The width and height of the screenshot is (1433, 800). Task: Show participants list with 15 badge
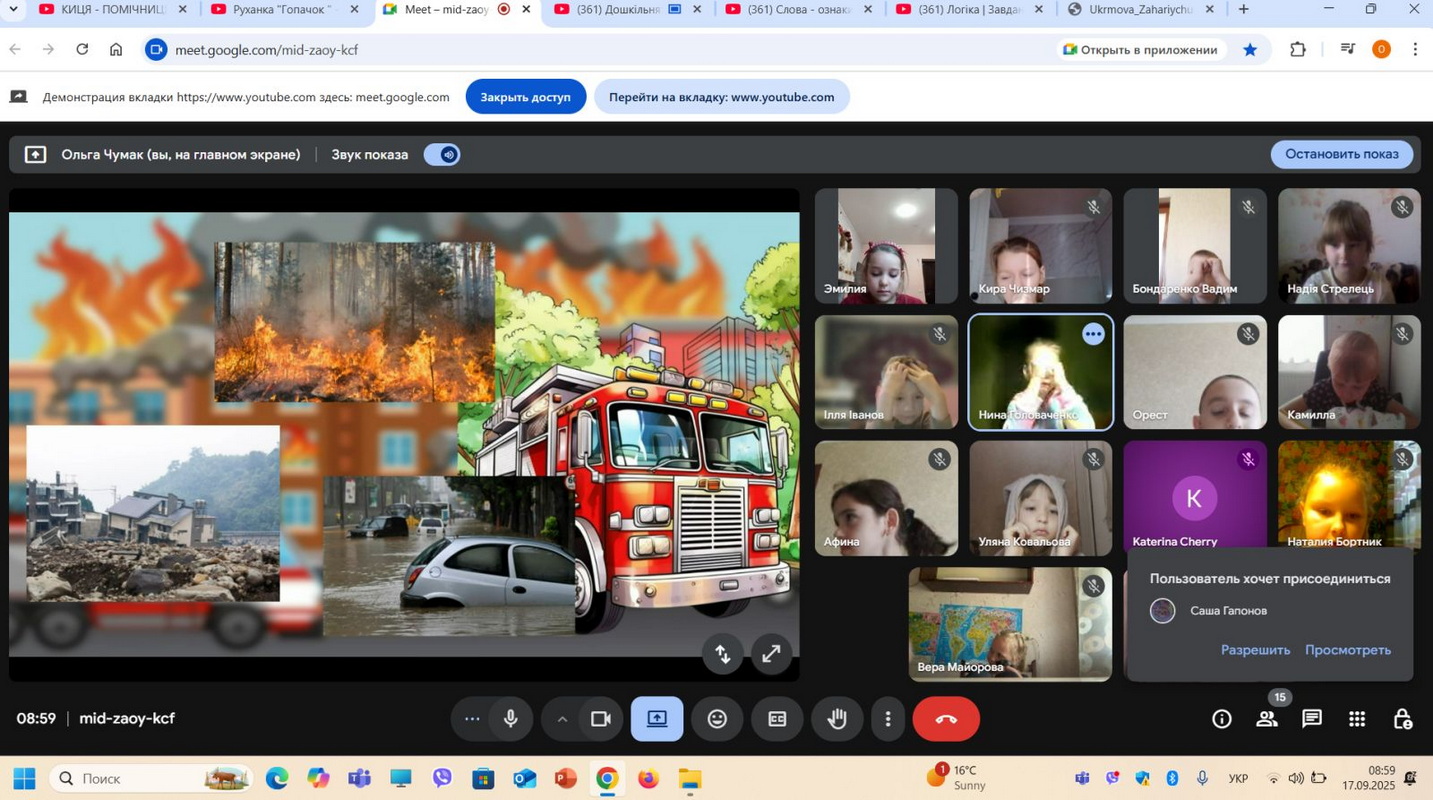point(1267,719)
